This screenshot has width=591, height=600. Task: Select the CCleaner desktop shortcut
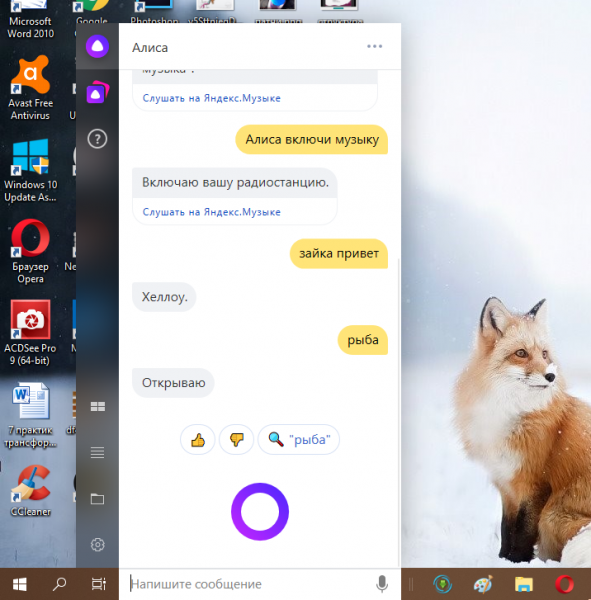pos(31,491)
